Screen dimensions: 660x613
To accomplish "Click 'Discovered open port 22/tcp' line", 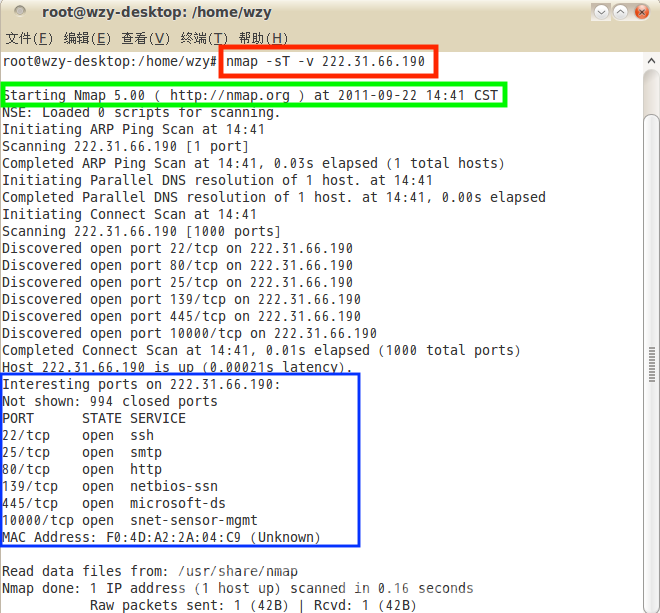I will [x=177, y=248].
